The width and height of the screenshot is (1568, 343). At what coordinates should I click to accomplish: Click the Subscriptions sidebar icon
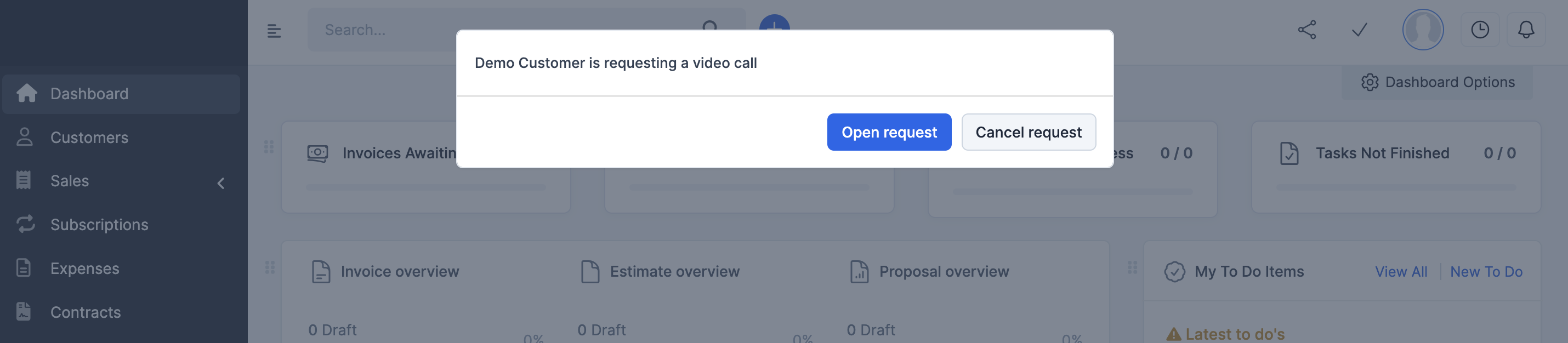click(24, 225)
